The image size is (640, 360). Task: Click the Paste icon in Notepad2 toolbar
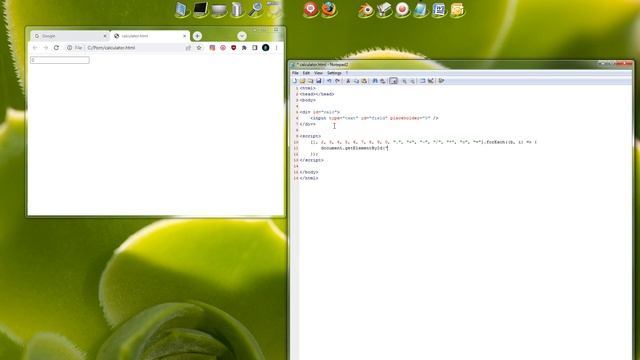click(364, 81)
